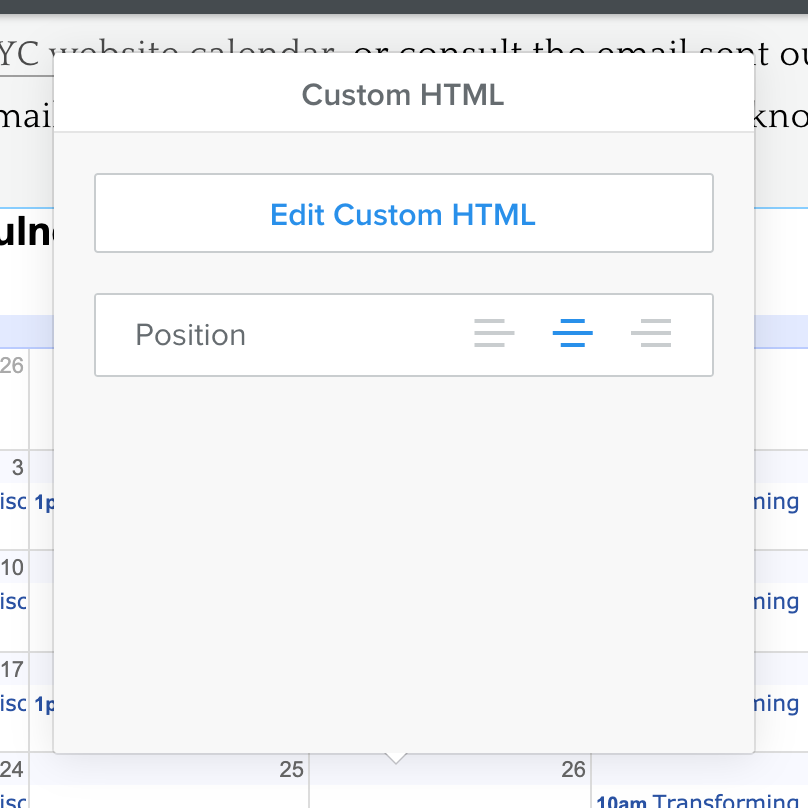The image size is (808, 808).
Task: Set Position to left alignment
Action: coord(494,334)
